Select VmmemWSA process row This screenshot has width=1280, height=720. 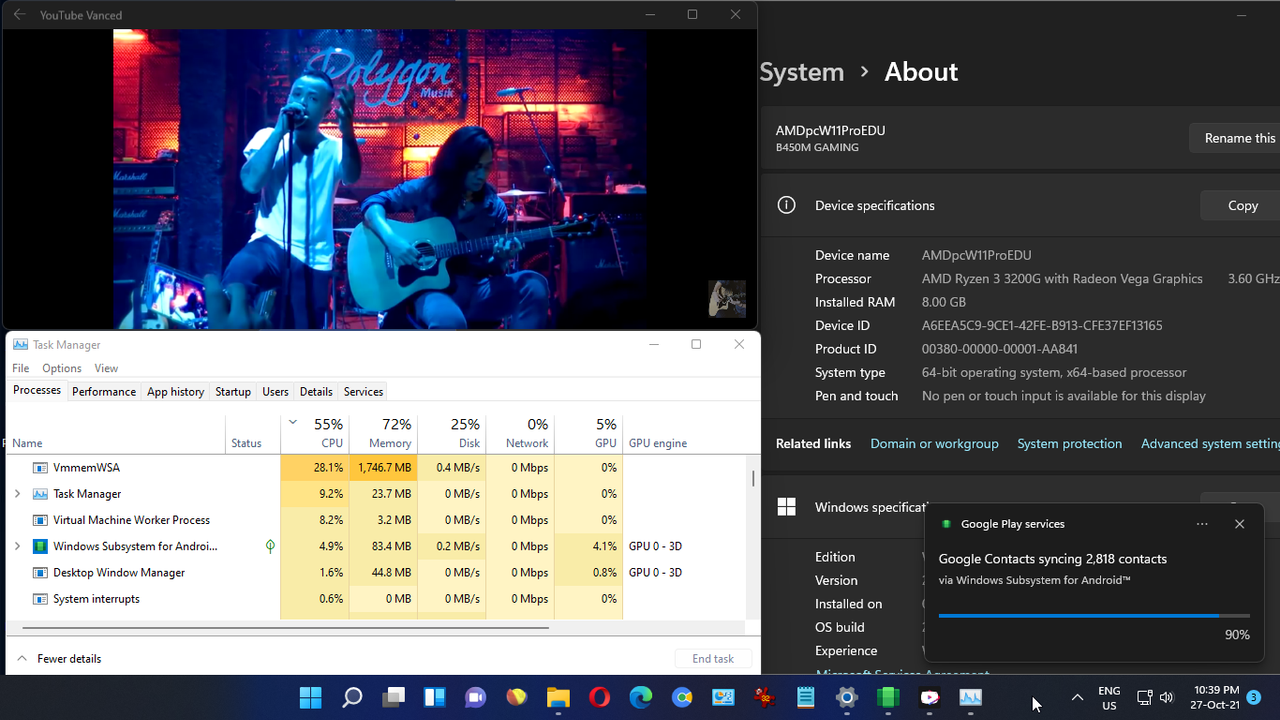[x=377, y=467]
